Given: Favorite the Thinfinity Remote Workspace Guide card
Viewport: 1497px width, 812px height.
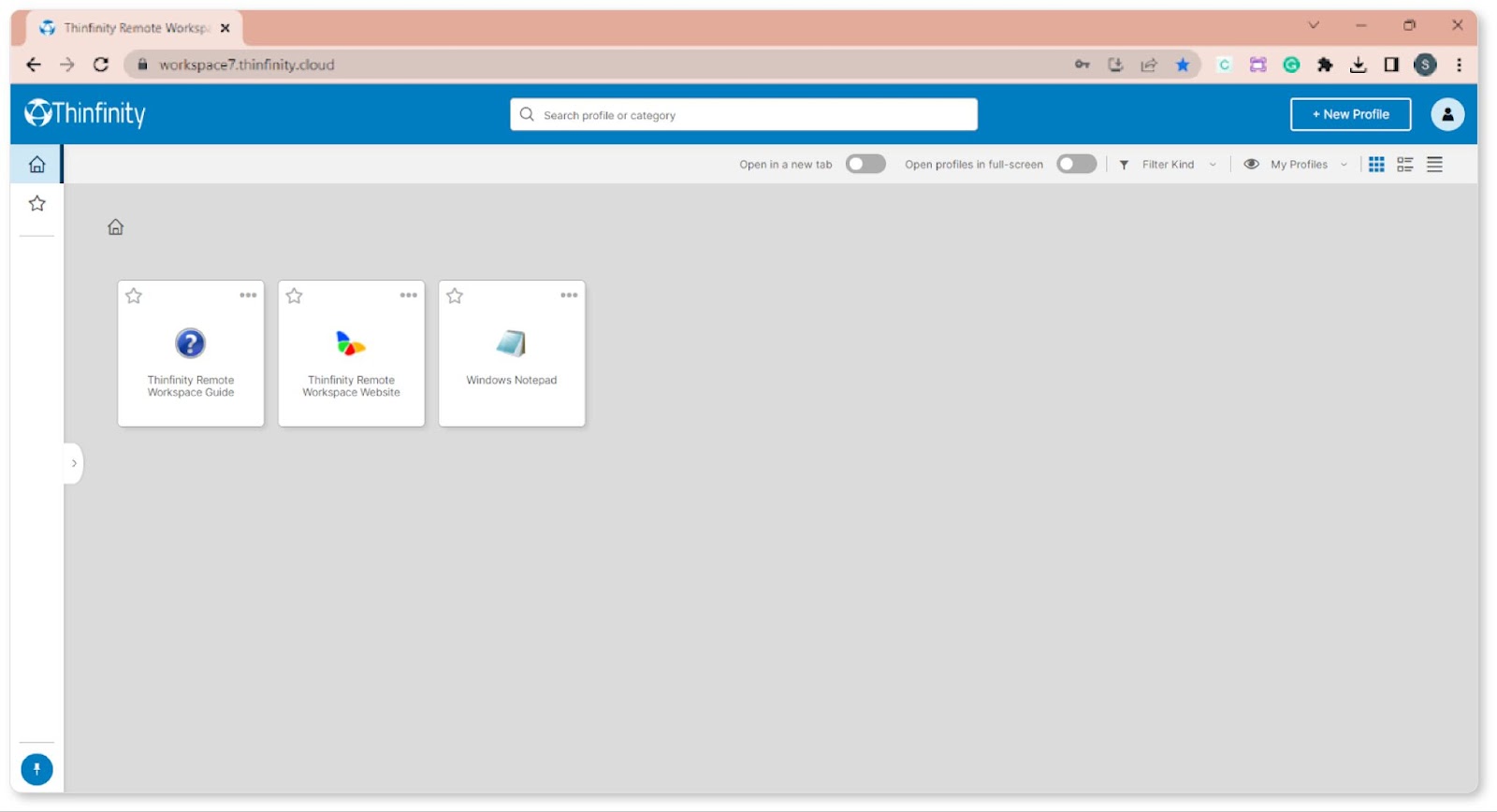Looking at the screenshot, I should [x=134, y=296].
